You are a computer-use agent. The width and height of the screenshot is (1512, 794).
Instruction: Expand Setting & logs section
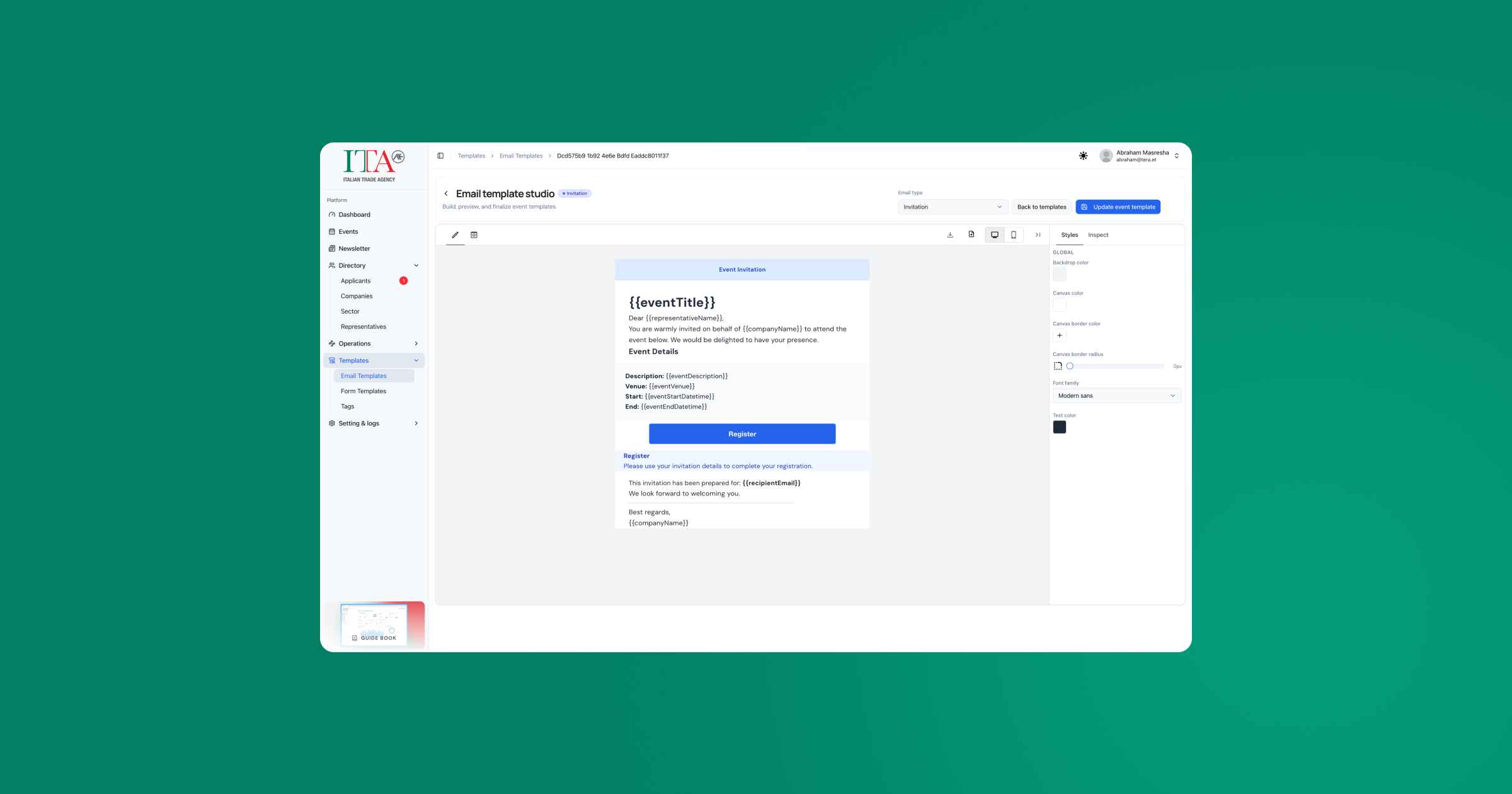tap(374, 423)
